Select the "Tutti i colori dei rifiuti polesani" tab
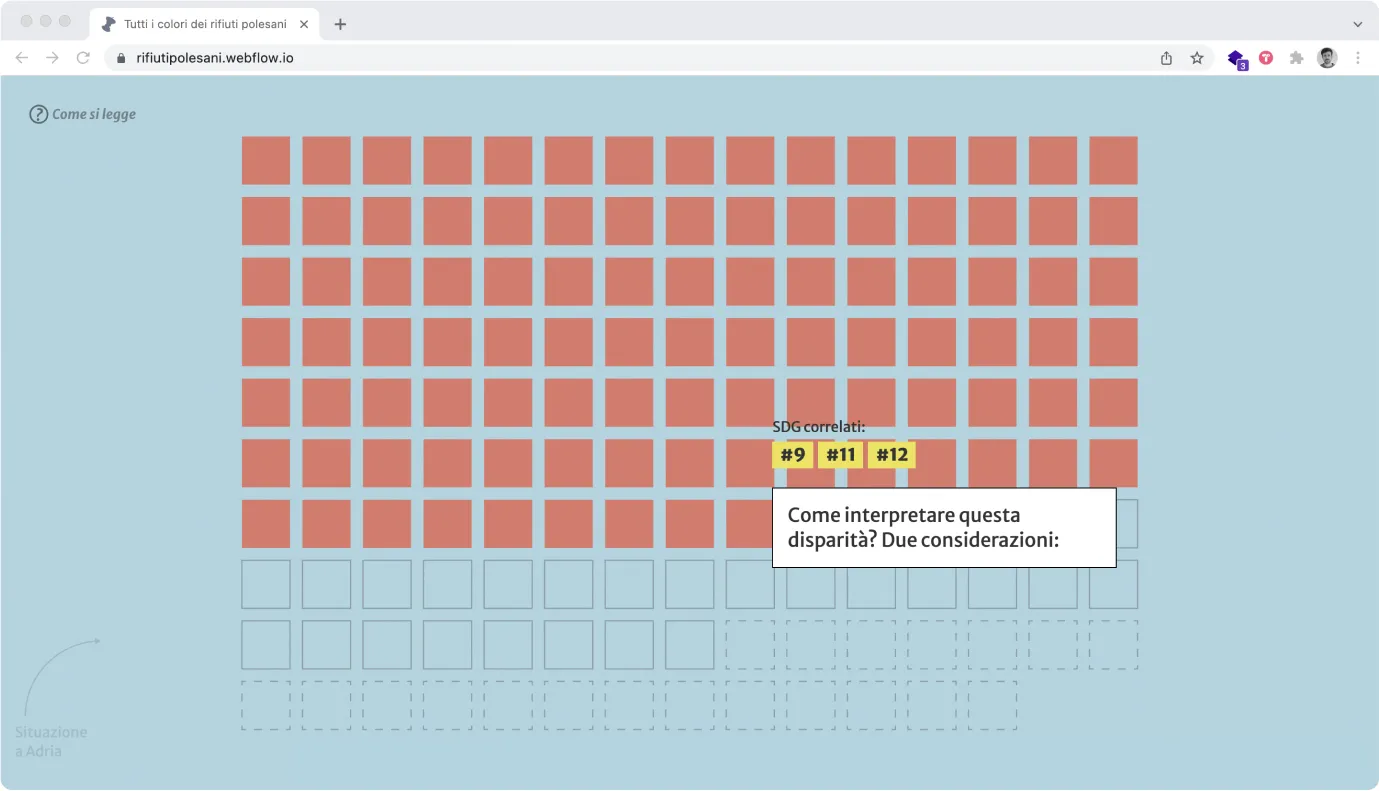 tap(204, 24)
